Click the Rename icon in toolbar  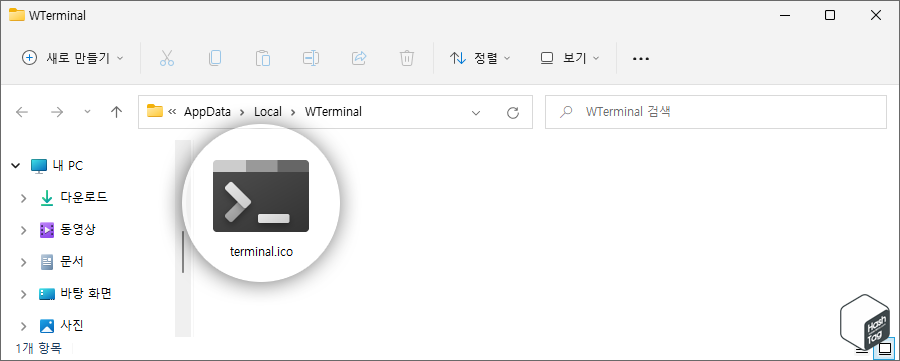tap(311, 58)
